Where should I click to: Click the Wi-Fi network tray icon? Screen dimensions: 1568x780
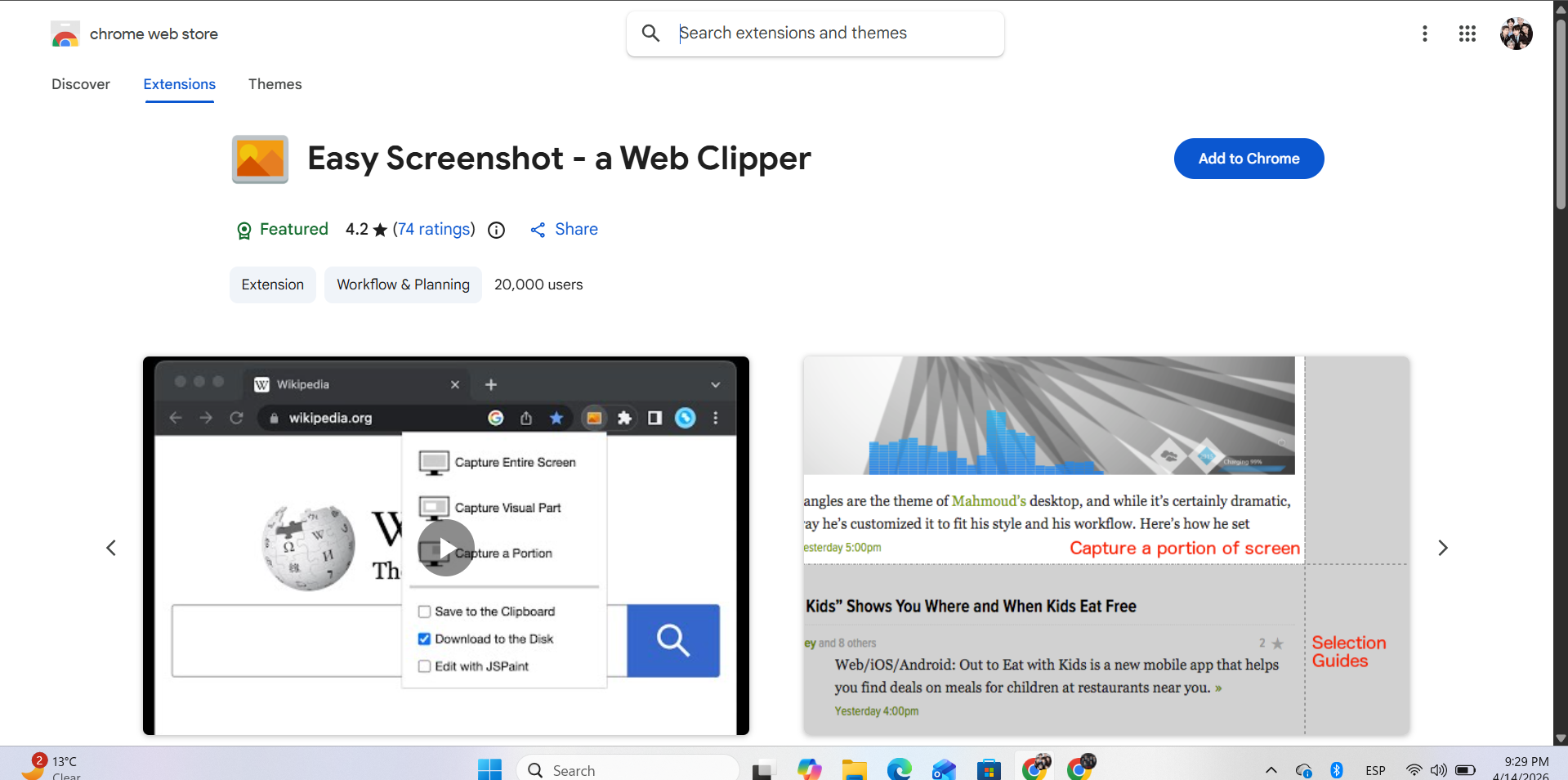pyautogui.click(x=1414, y=770)
